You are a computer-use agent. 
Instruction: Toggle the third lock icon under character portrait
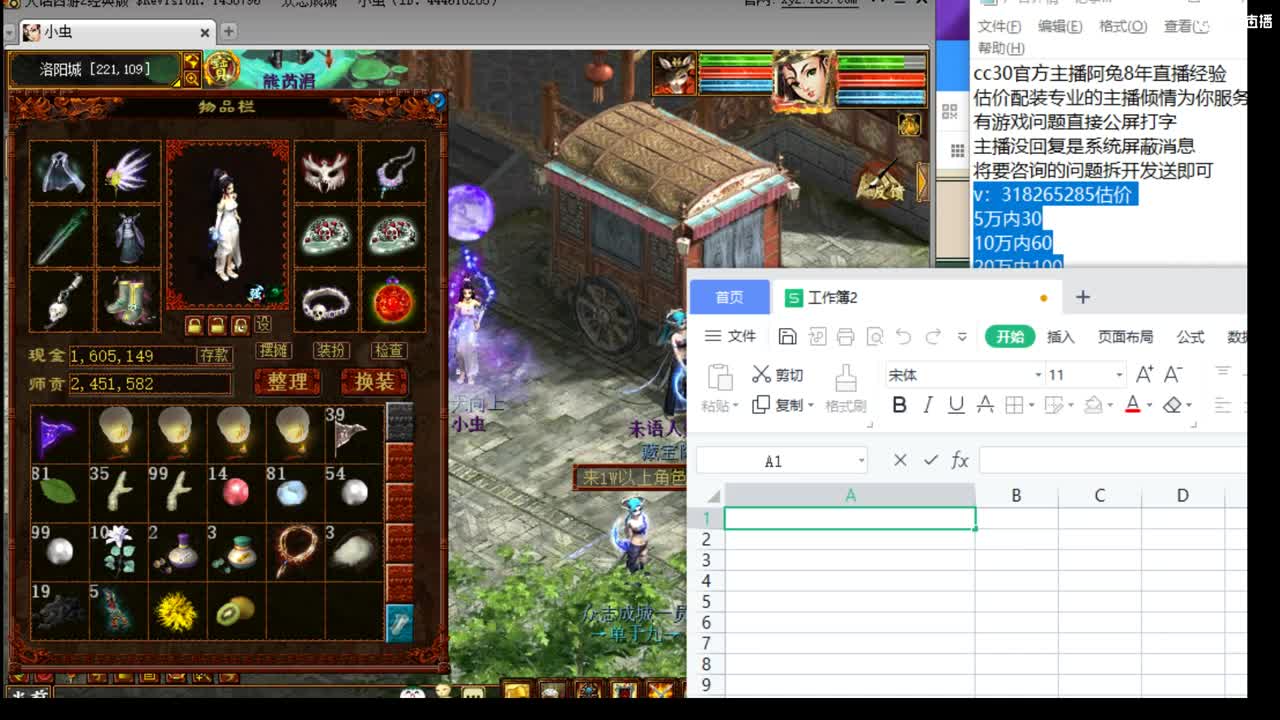tap(240, 325)
